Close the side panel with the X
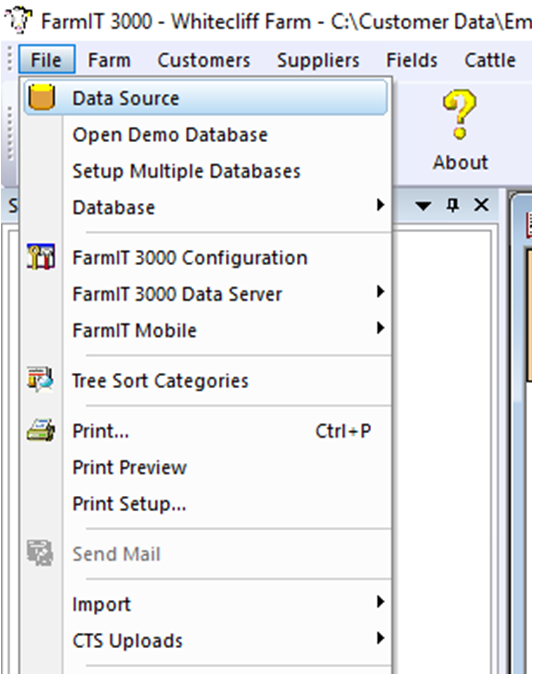 pyautogui.click(x=481, y=205)
